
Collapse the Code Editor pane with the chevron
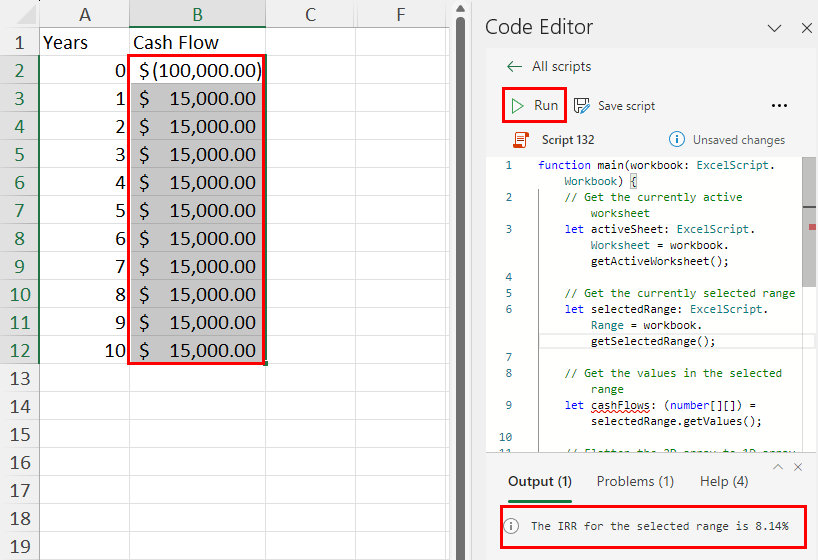pos(775,28)
